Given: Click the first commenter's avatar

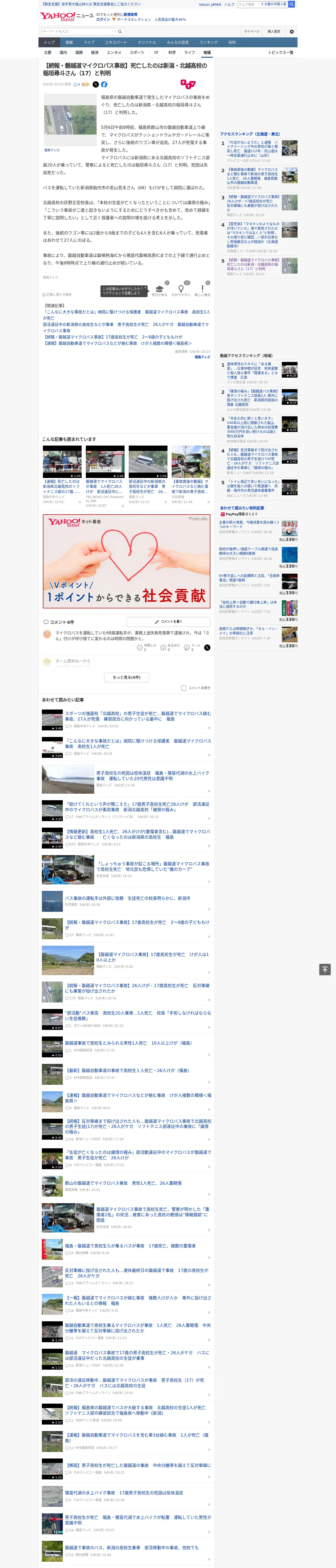Looking at the screenshot, I should [x=47, y=634].
